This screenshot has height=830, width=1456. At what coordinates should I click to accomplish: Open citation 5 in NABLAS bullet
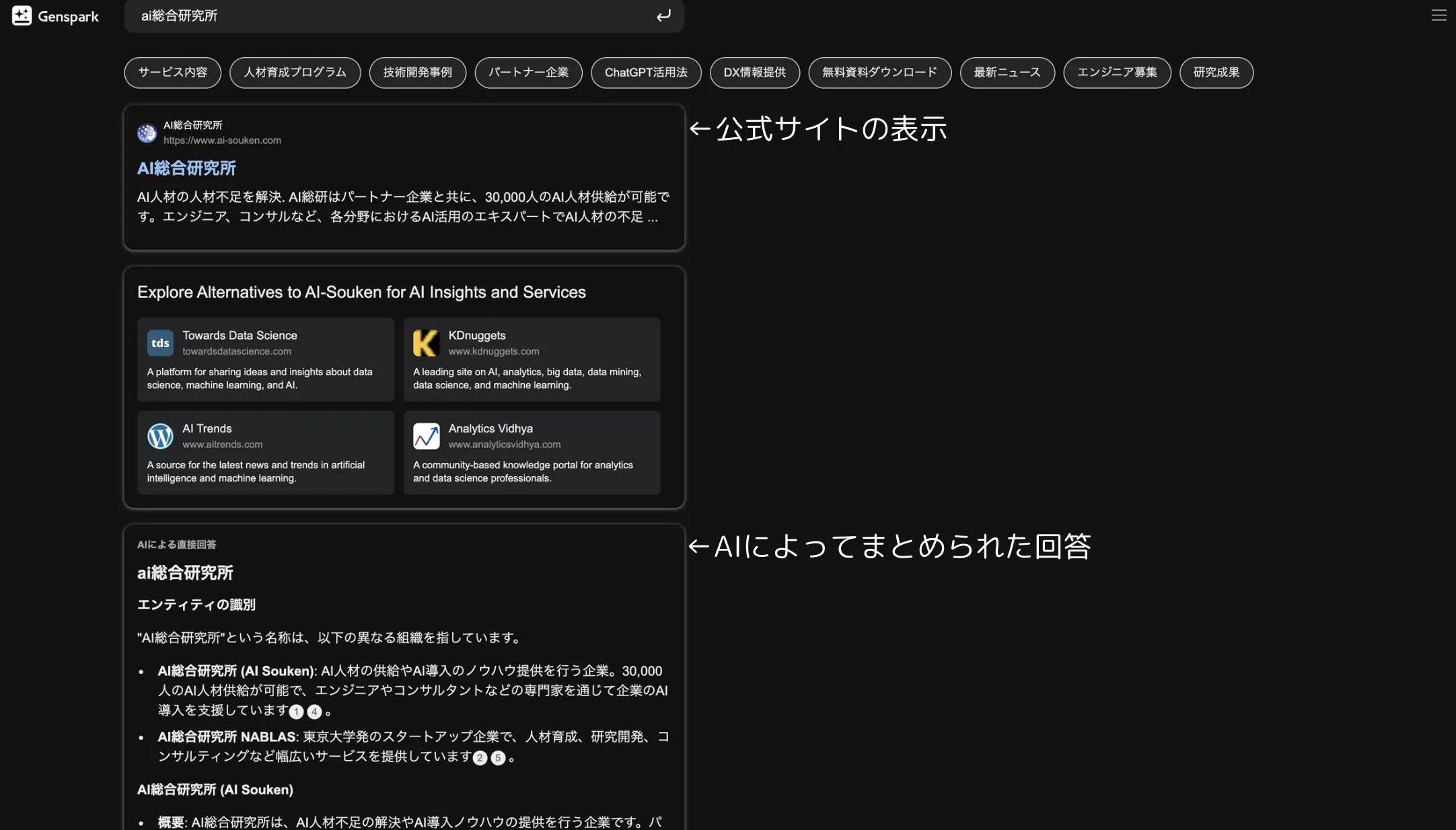[x=498, y=758]
